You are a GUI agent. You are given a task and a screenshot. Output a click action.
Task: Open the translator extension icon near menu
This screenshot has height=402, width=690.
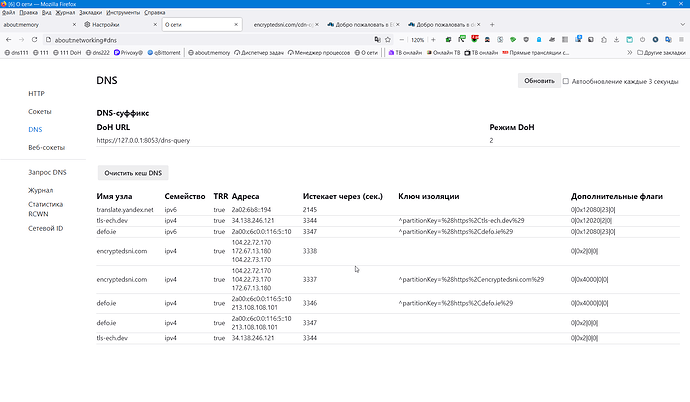pos(668,40)
